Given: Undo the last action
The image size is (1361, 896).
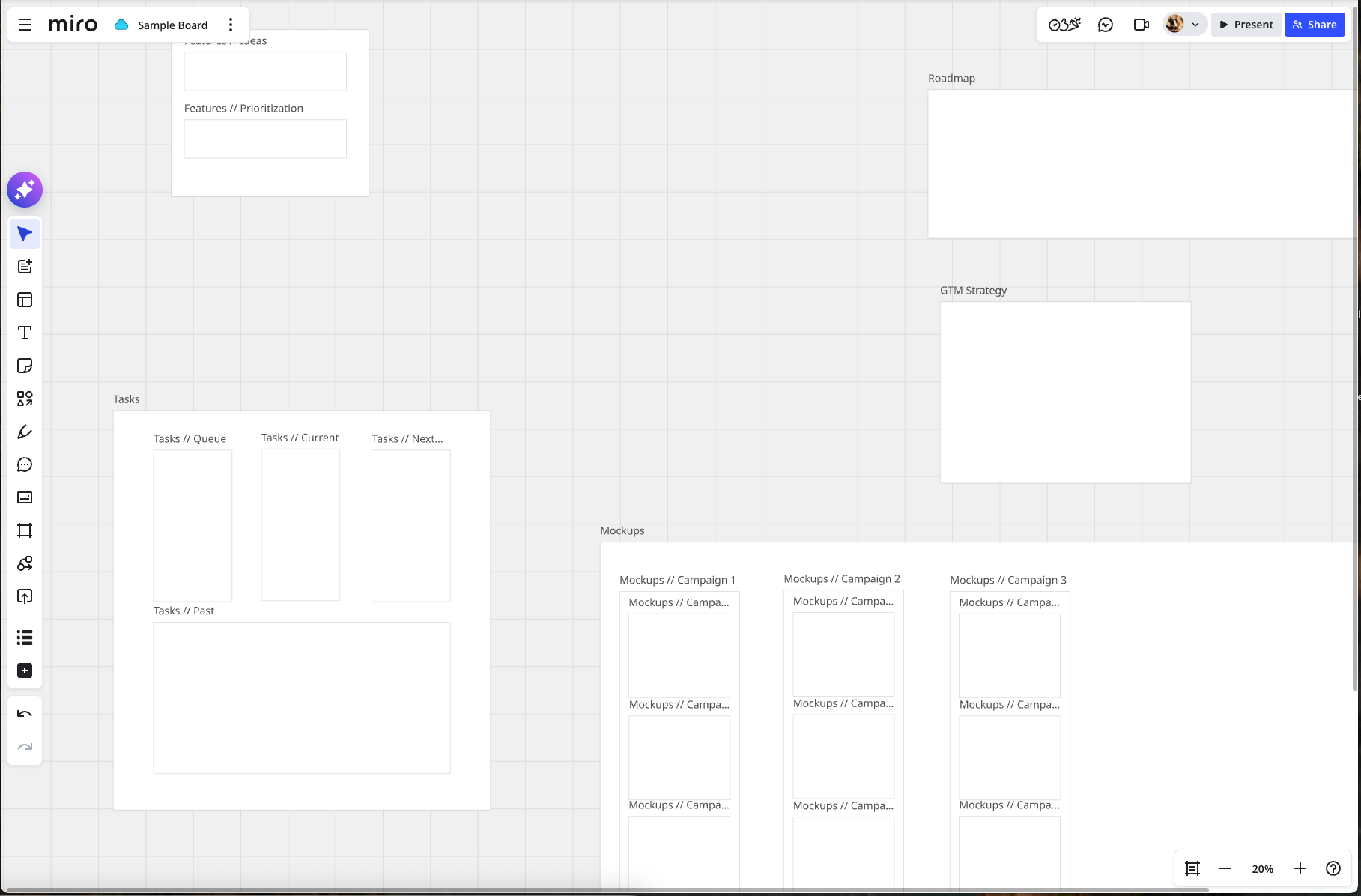Looking at the screenshot, I should pos(25,712).
